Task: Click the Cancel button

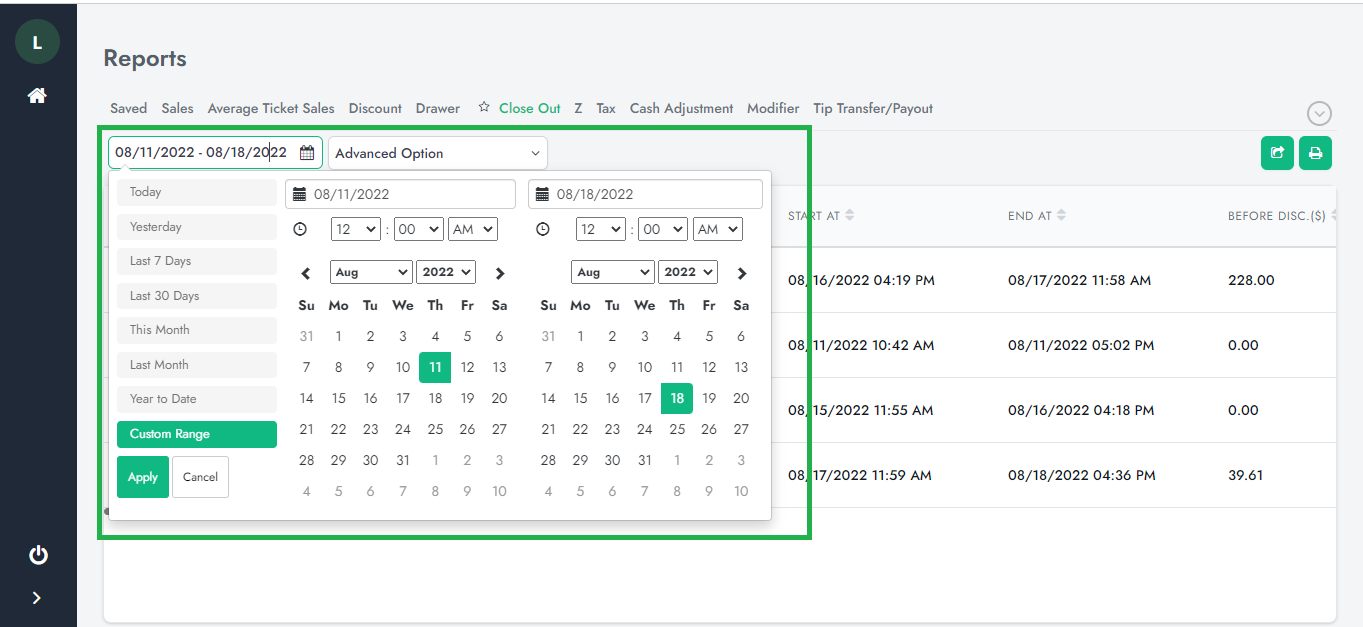Action: pyautogui.click(x=200, y=477)
